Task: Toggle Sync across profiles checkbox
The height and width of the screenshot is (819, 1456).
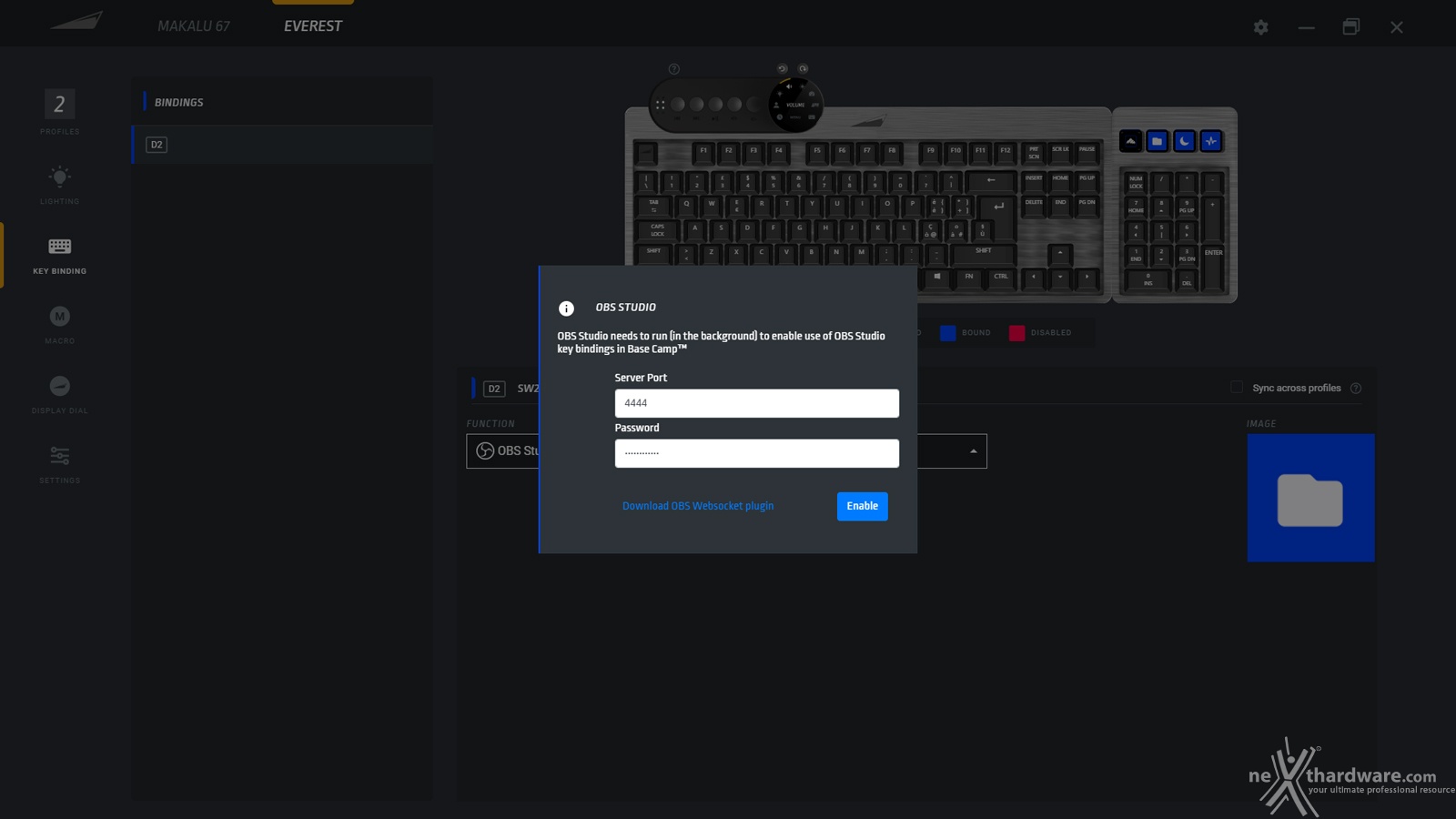Action: [1237, 388]
